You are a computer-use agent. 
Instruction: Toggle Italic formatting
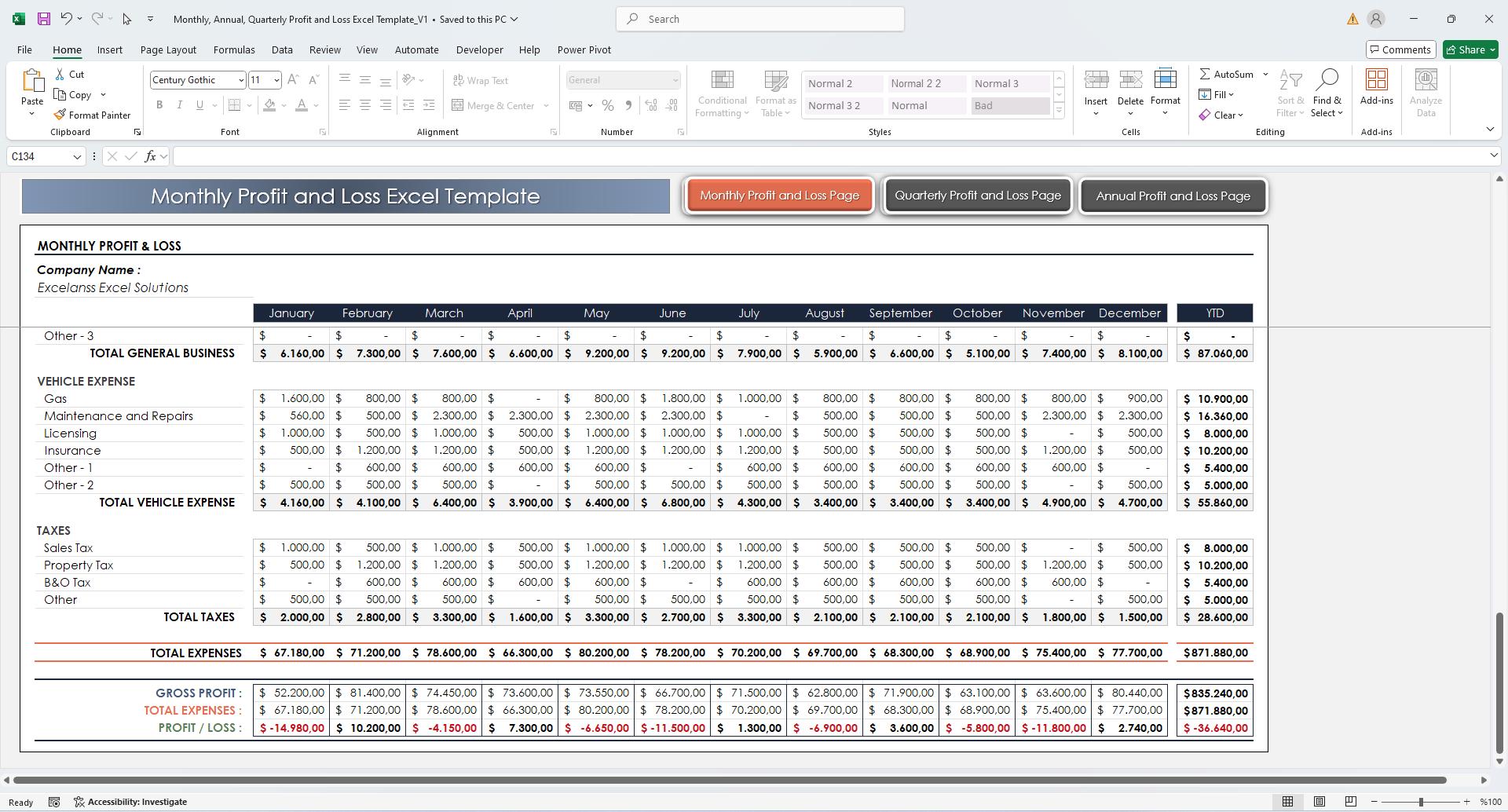179,105
